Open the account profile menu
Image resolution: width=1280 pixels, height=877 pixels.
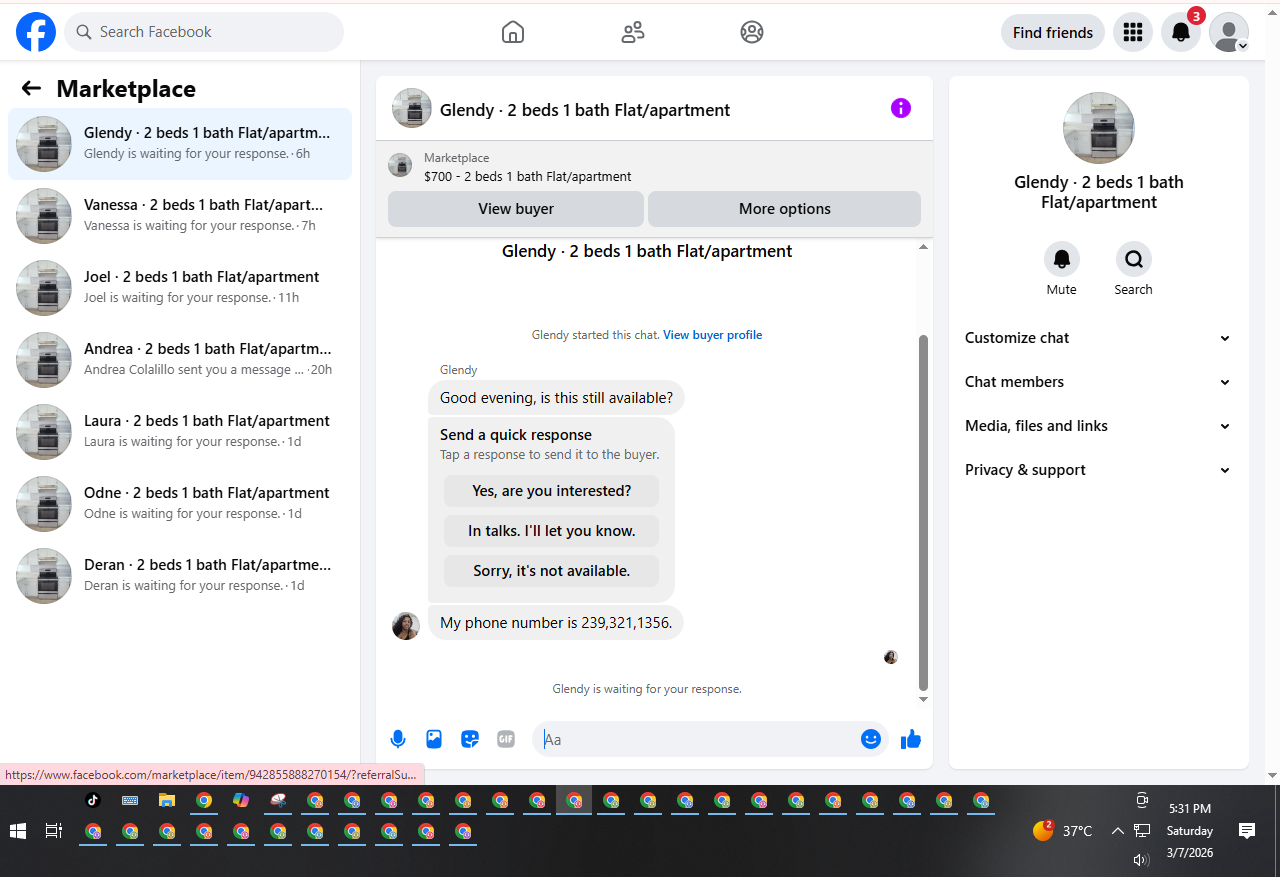(x=1229, y=32)
